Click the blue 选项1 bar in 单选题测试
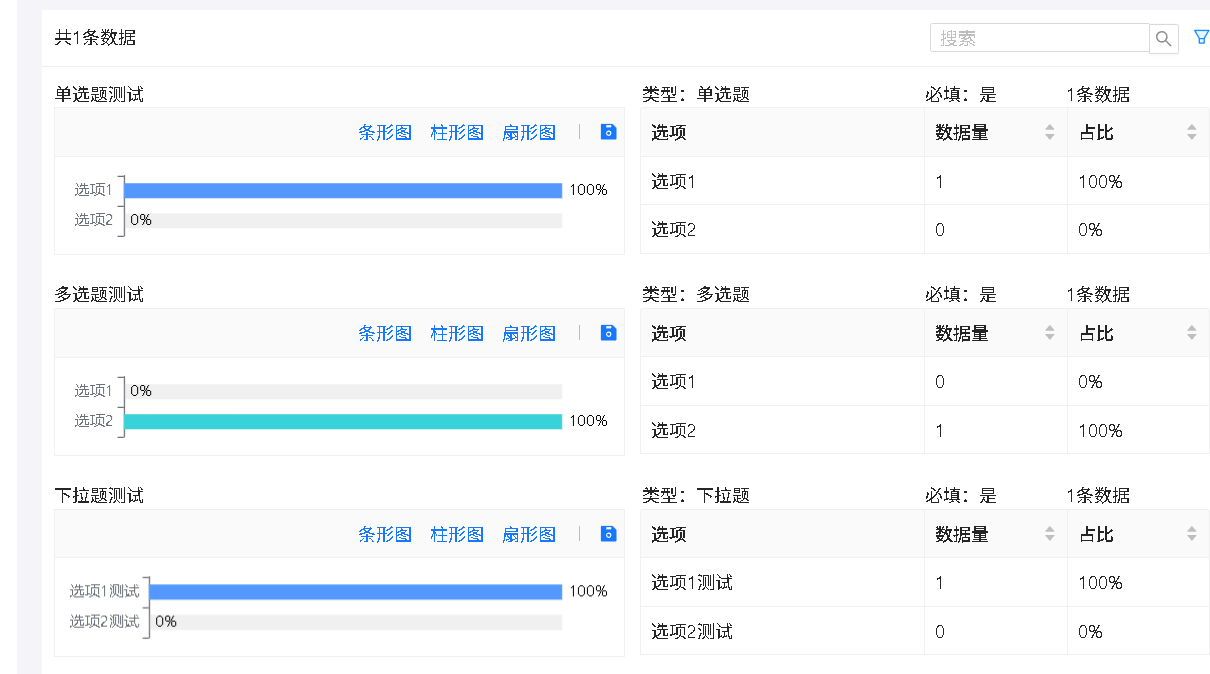Viewport: 1210px width, 674px height. pos(343,190)
